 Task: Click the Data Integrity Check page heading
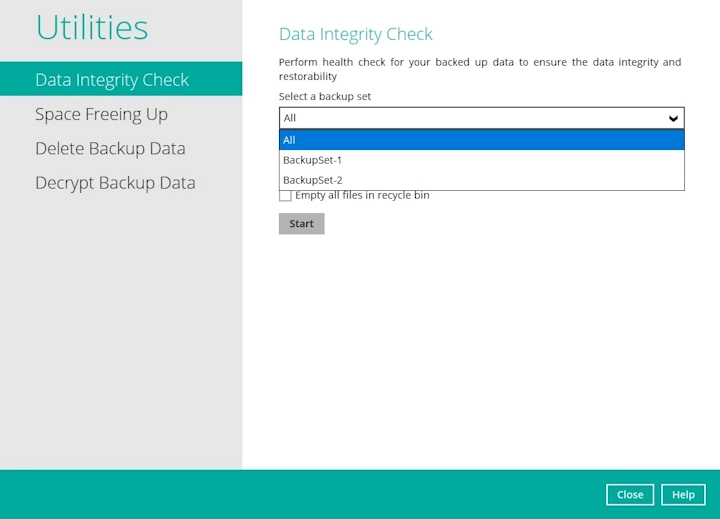coord(355,34)
